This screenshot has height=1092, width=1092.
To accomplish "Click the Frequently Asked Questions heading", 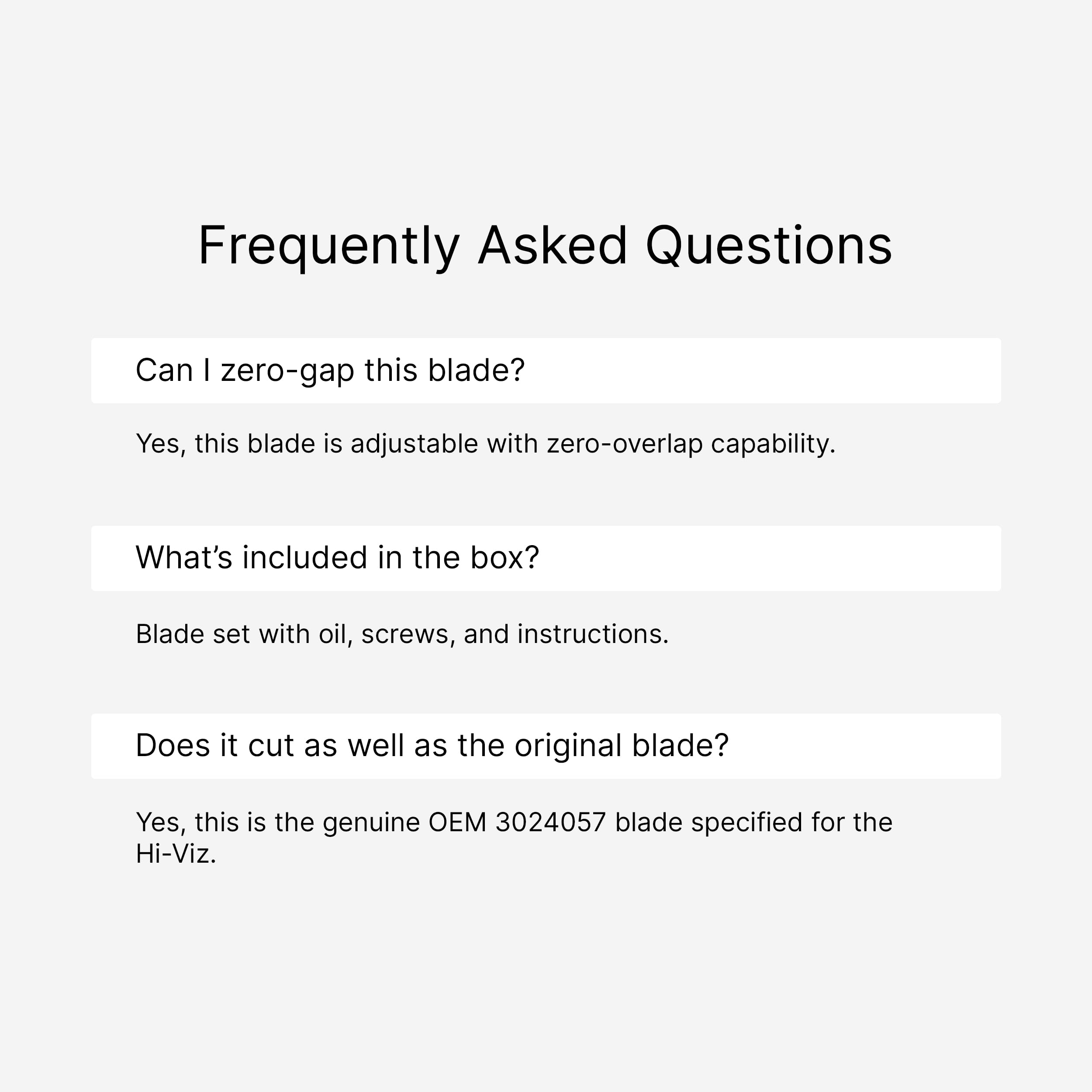I will 546,246.
